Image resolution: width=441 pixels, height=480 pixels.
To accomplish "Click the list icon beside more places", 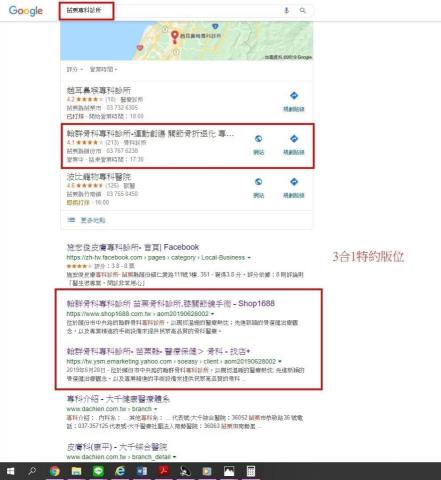I will point(71,220).
